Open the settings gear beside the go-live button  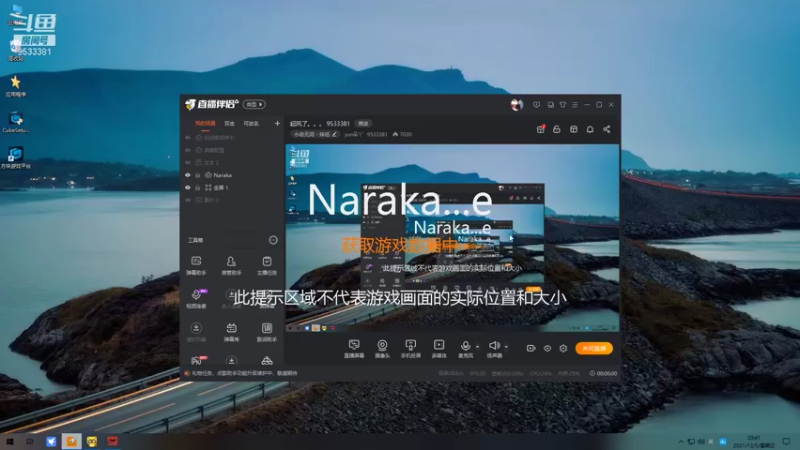[563, 348]
